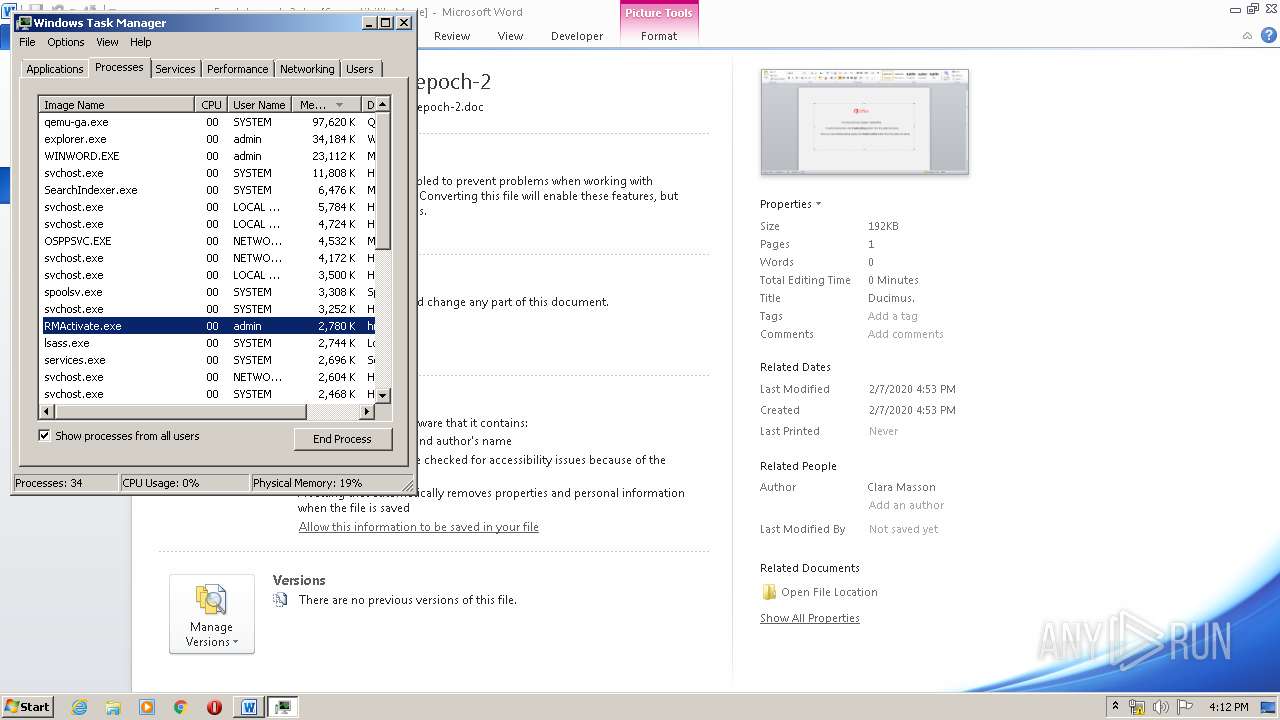1280x720 pixels.
Task: Show hidden system tray icons
Action: point(1115,707)
